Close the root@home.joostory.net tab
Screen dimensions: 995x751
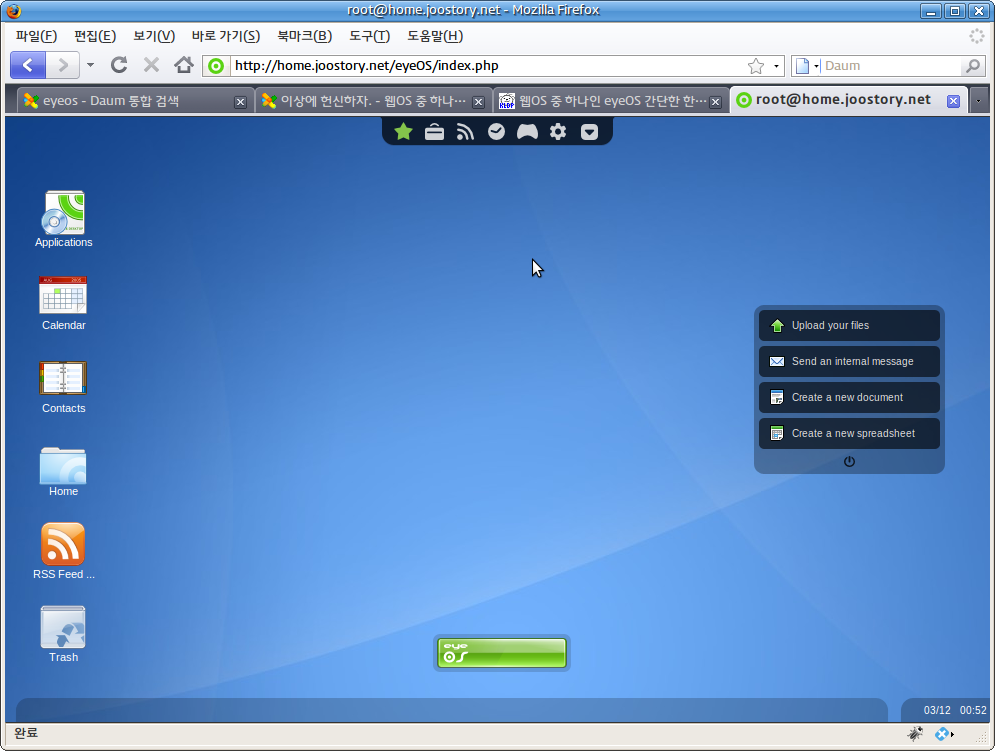[953, 101]
